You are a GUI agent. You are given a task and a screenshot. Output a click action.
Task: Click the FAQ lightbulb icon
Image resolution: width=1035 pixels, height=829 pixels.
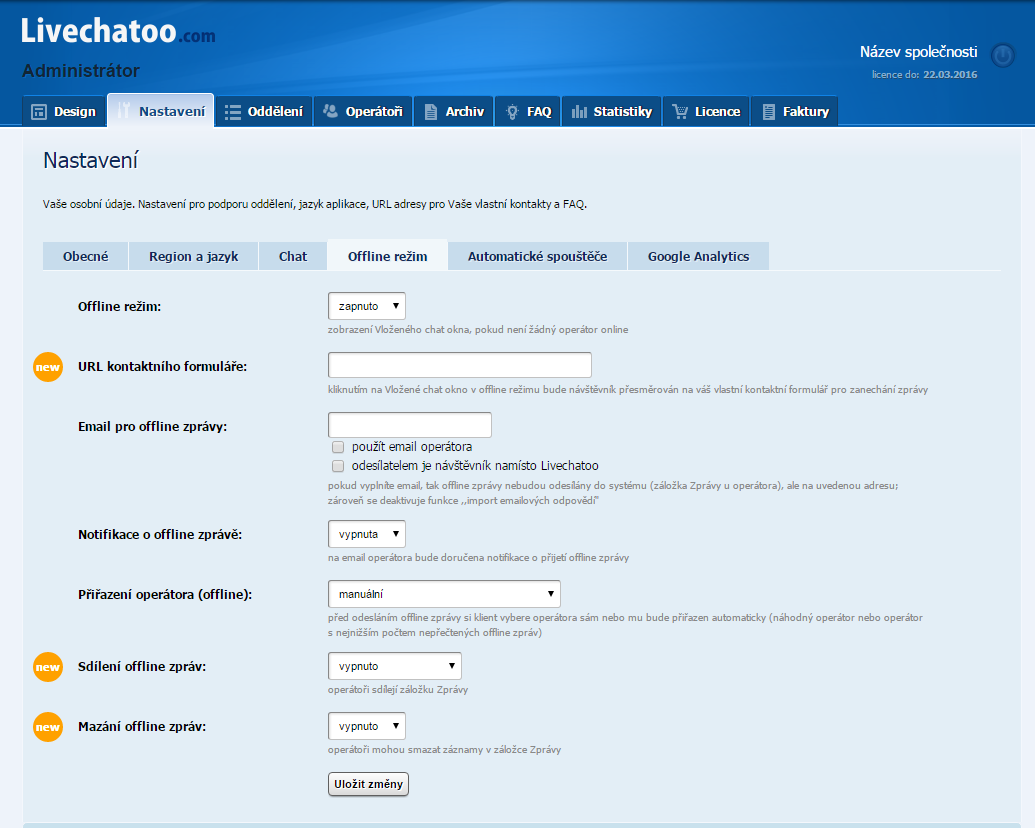click(x=512, y=112)
